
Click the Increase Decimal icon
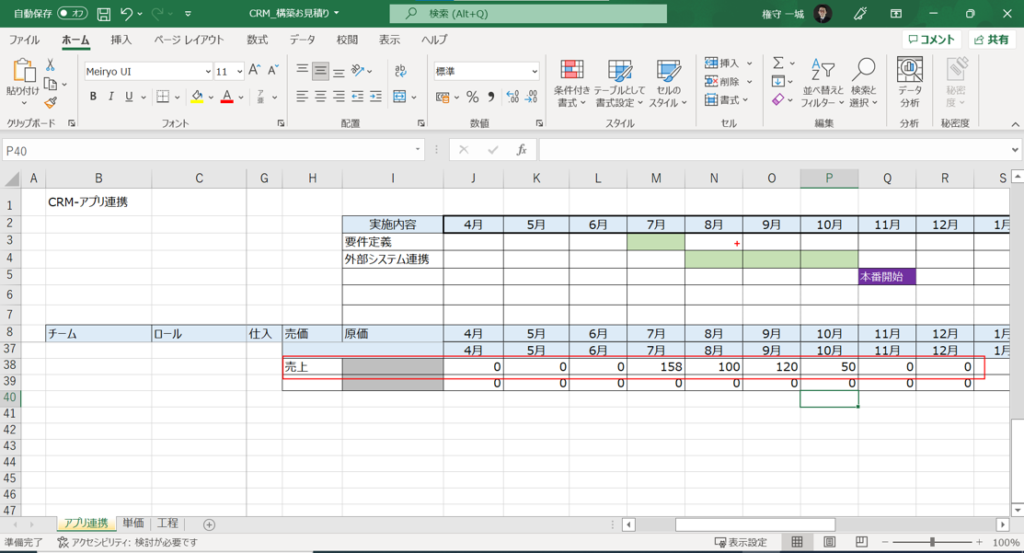point(513,97)
